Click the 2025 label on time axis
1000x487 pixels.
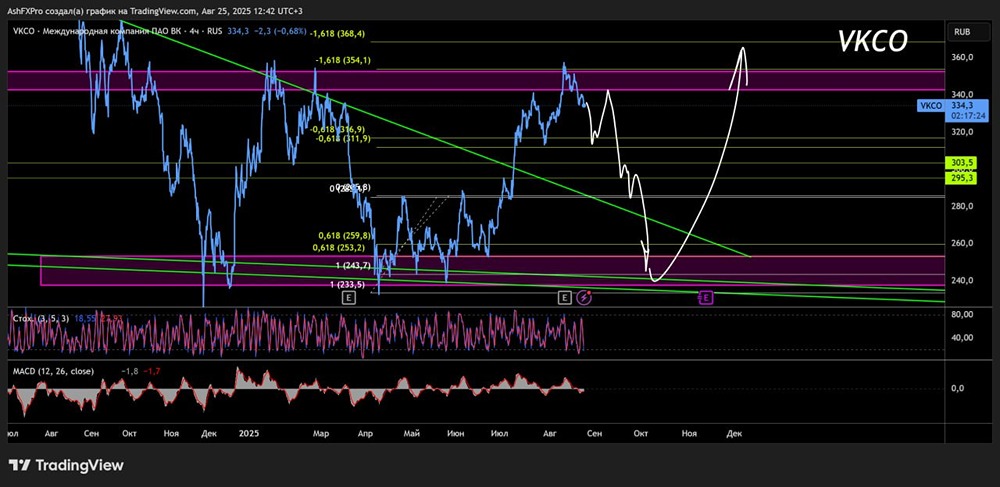(249, 433)
